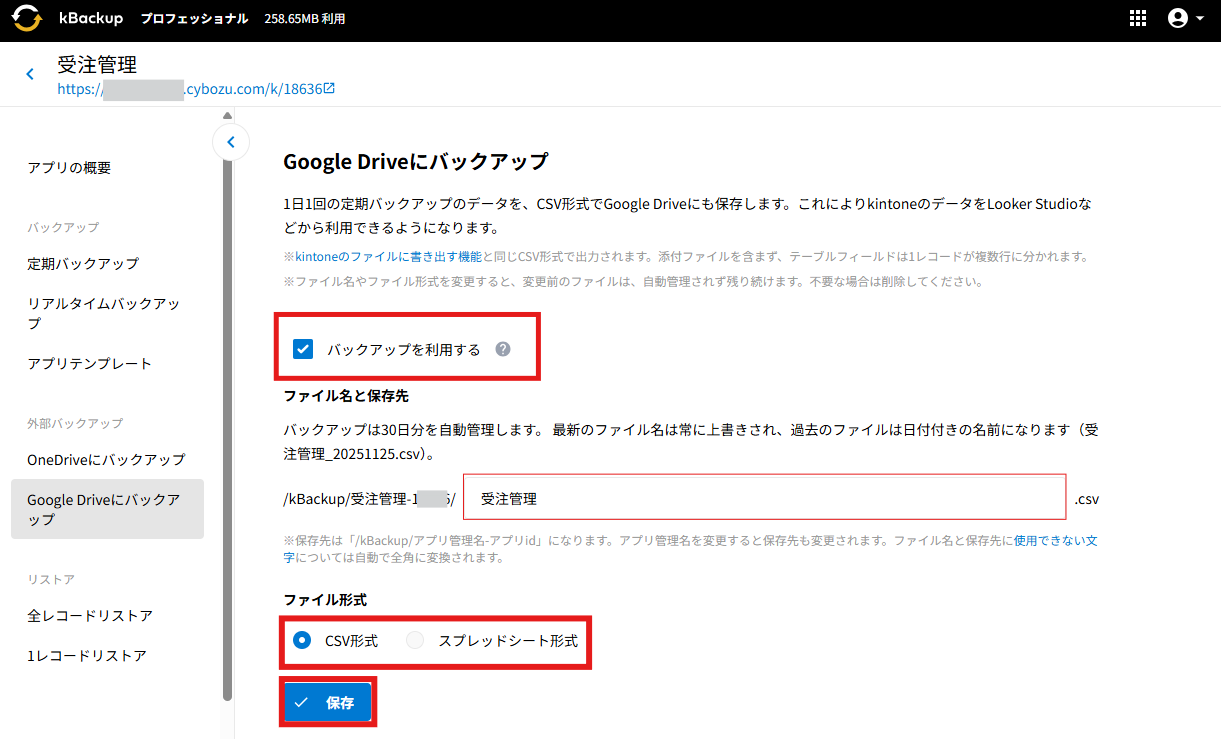
Task: Open the apps grid launcher icon
Action: pyautogui.click(x=1138, y=19)
